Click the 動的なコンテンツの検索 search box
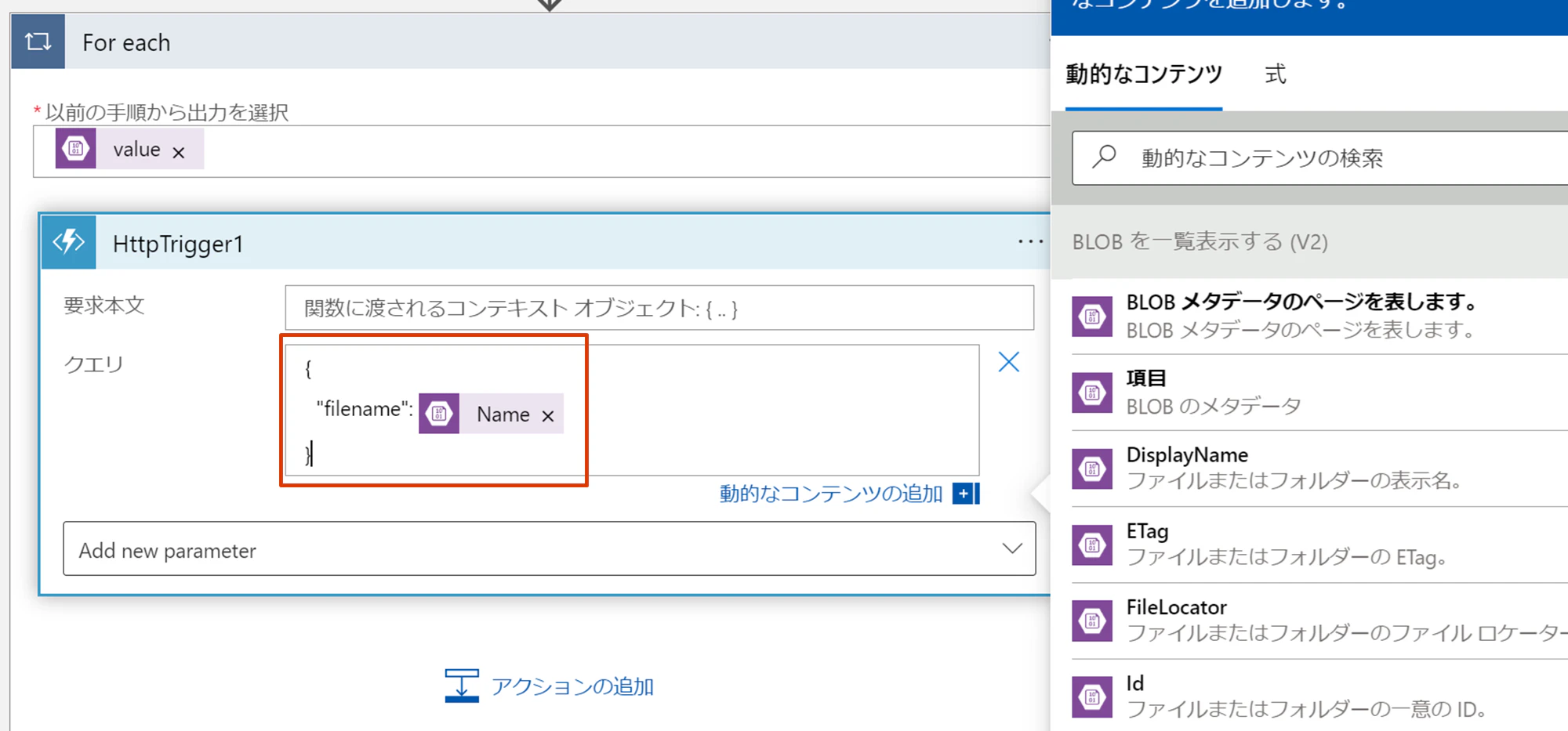The height and width of the screenshot is (731, 1568). coord(1320,158)
